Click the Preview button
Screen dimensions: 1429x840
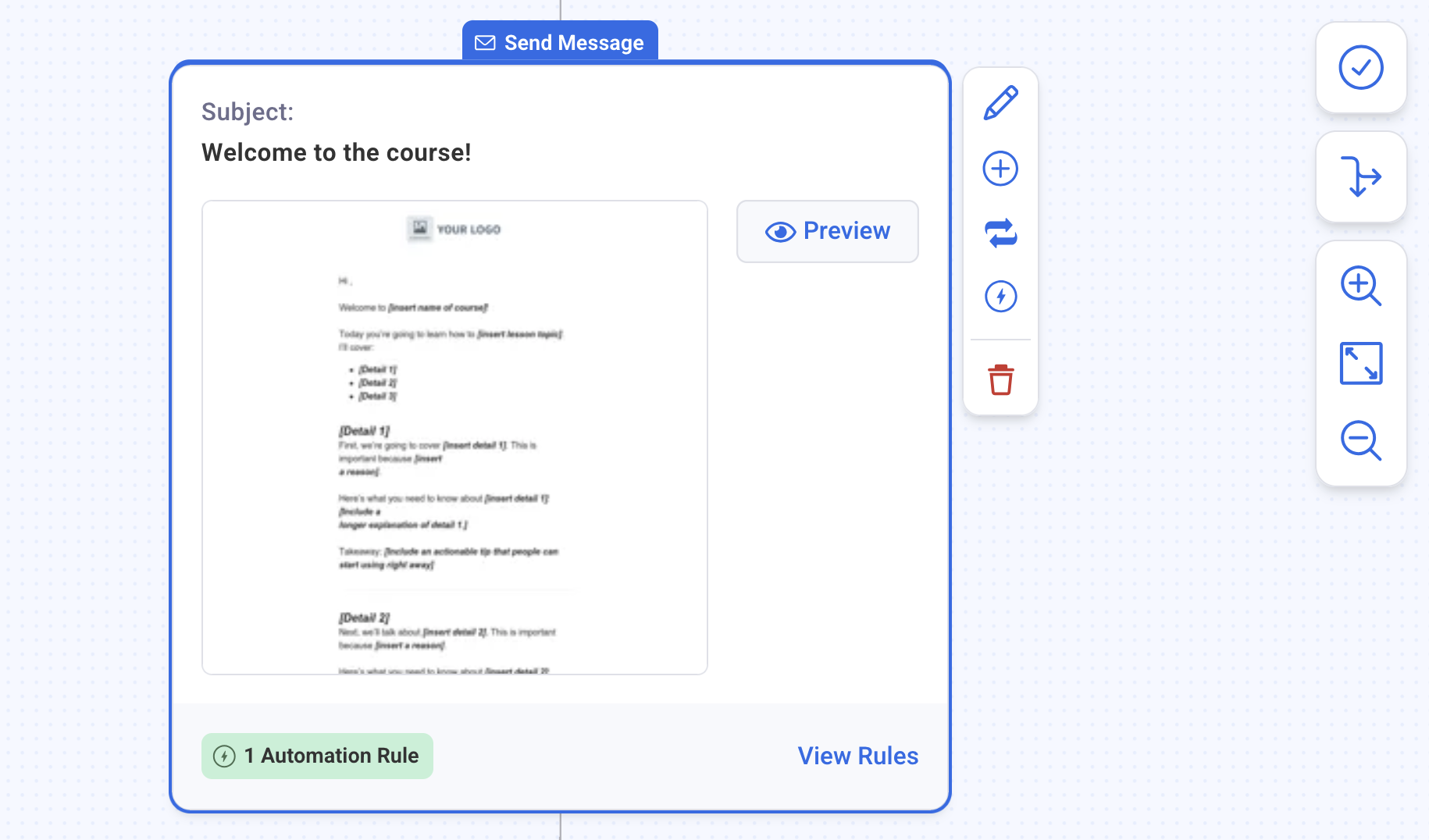tap(827, 231)
